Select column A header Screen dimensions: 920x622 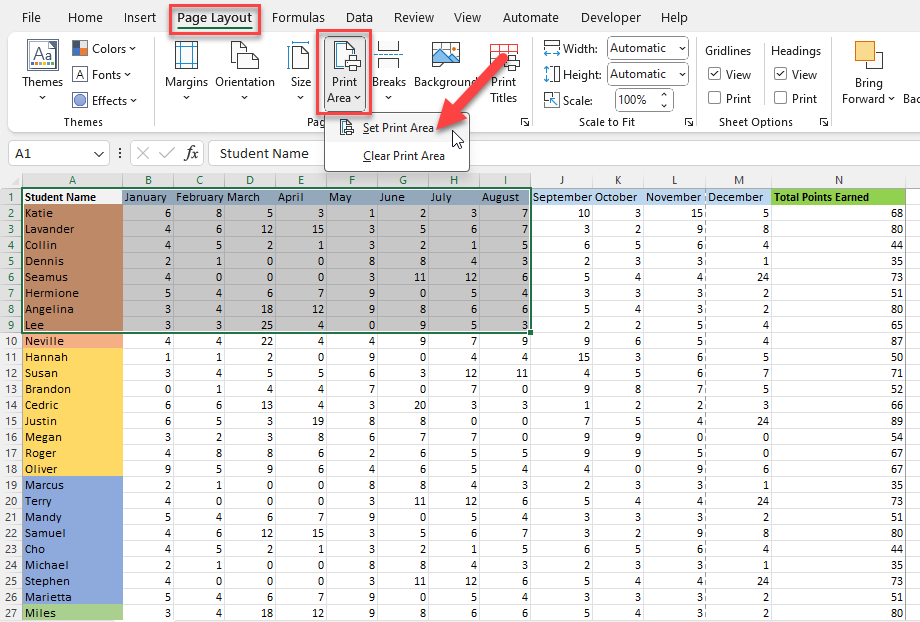pos(72,180)
